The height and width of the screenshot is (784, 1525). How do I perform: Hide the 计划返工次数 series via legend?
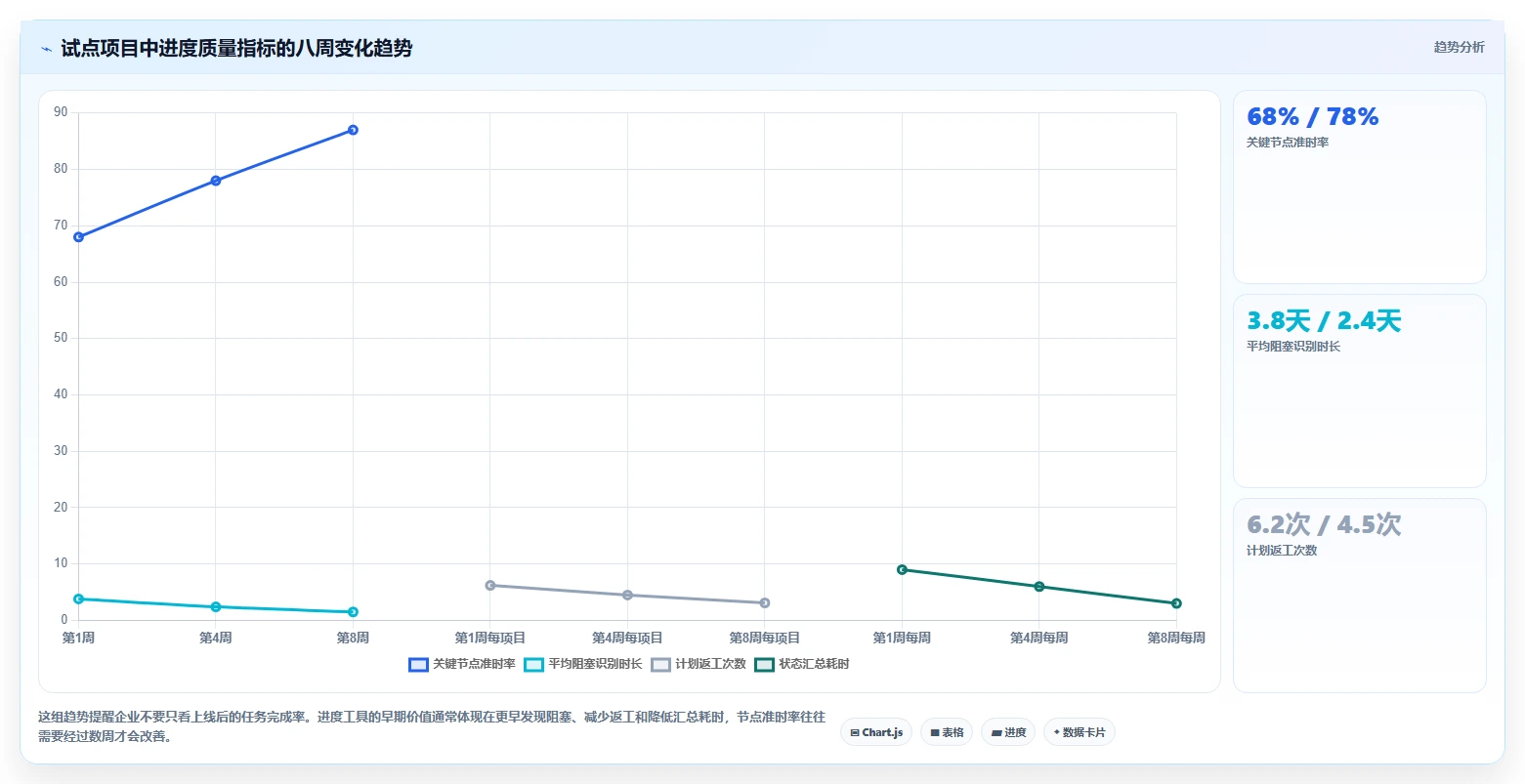(699, 664)
